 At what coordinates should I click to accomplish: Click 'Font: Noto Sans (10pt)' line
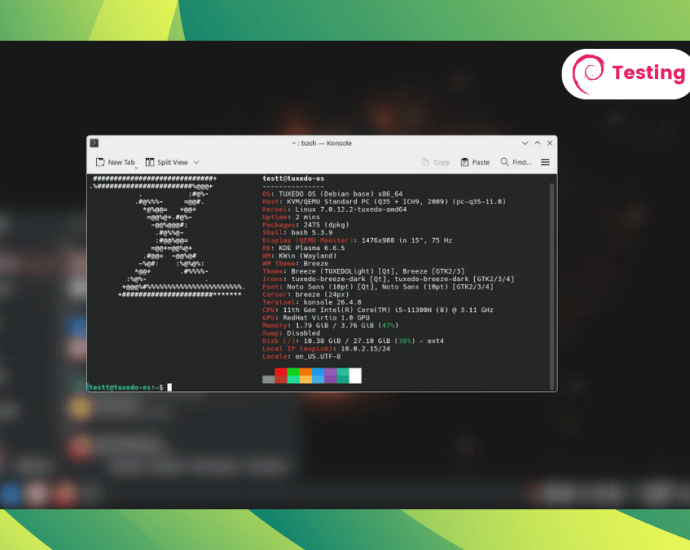click(x=378, y=286)
